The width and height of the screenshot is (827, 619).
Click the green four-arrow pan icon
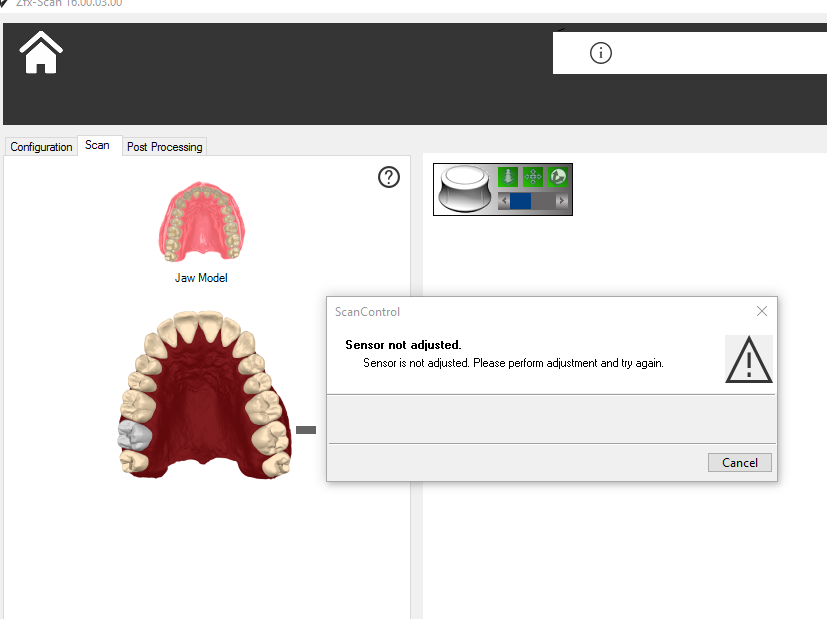click(x=533, y=177)
